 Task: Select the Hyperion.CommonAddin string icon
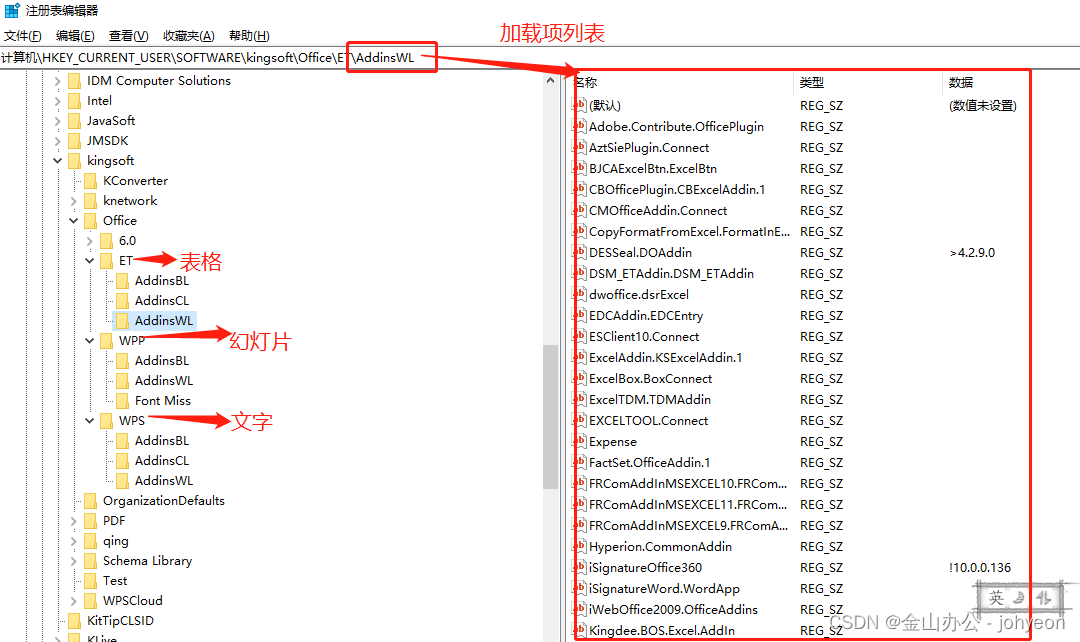coord(580,547)
